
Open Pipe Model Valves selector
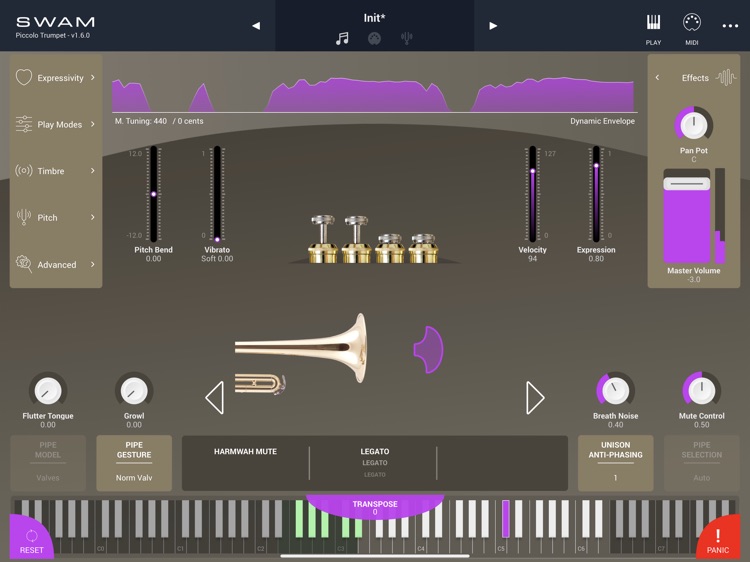point(48,463)
